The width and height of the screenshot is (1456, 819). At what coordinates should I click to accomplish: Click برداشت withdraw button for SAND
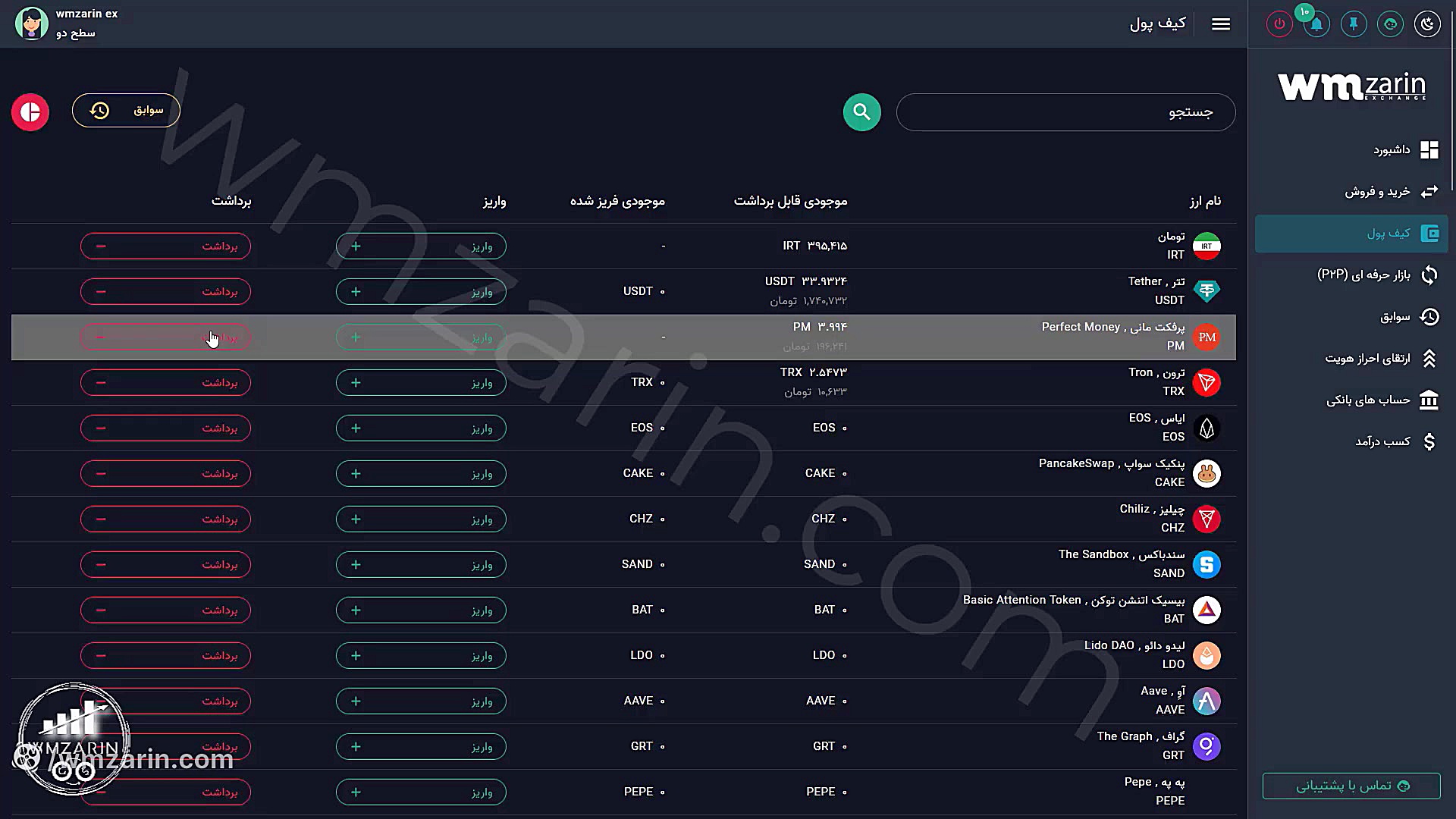(x=165, y=564)
